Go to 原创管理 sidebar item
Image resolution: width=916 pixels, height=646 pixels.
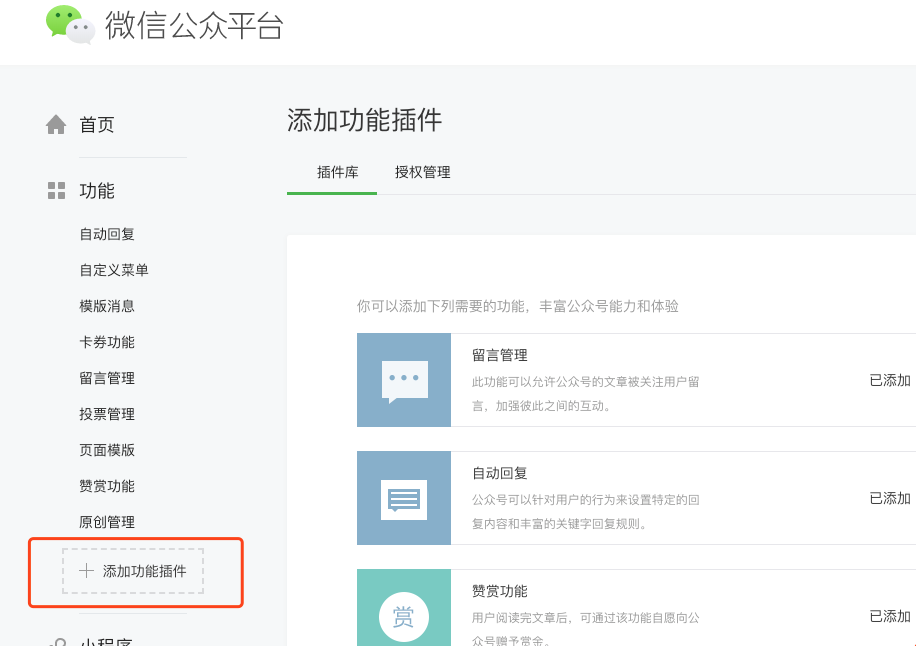point(107,522)
